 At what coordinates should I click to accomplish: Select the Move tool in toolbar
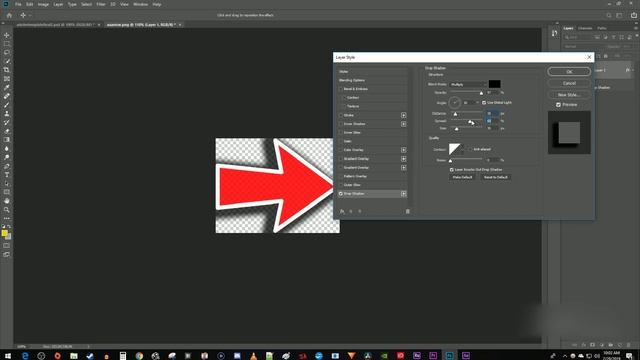point(7,36)
